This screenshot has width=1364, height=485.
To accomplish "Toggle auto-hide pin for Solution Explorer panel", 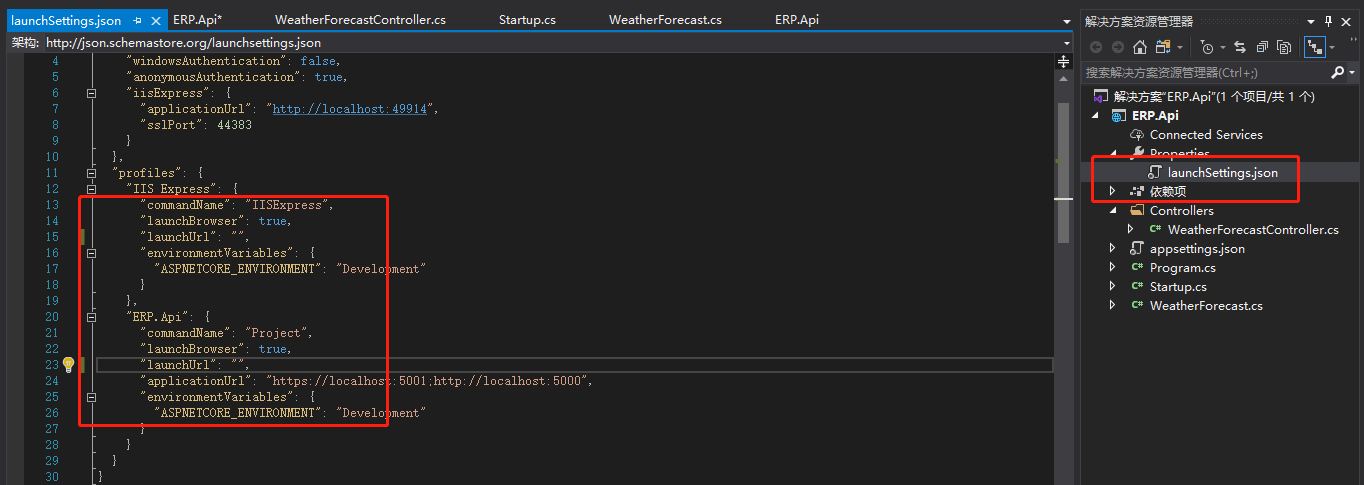I will point(1329,21).
